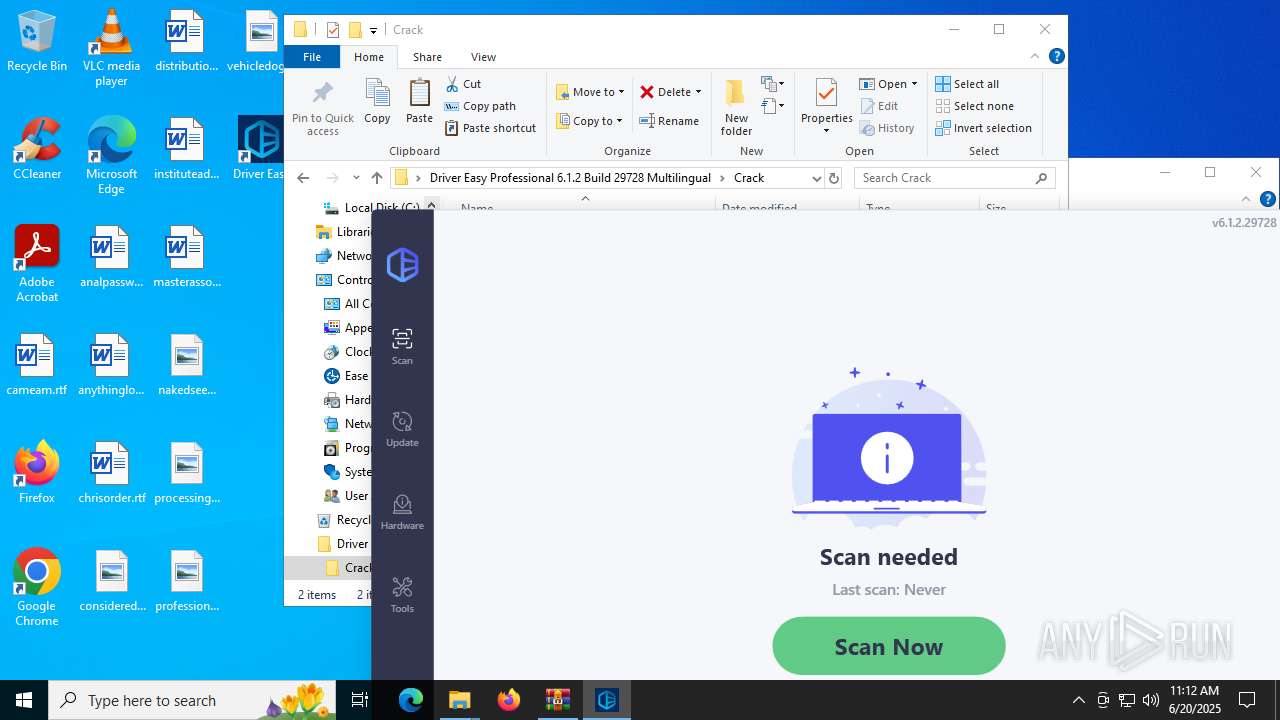
Task: Click Select all in Select group
Action: click(x=967, y=84)
